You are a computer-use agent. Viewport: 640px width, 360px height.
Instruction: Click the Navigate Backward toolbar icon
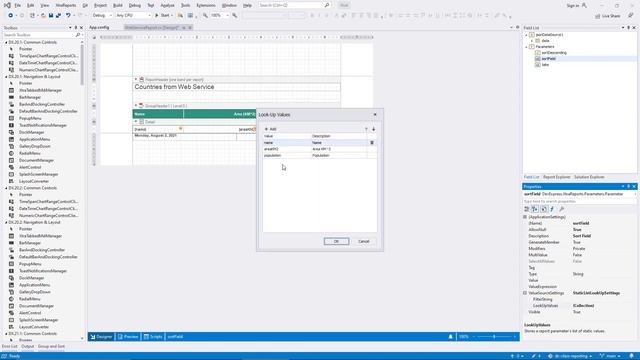(10, 16)
